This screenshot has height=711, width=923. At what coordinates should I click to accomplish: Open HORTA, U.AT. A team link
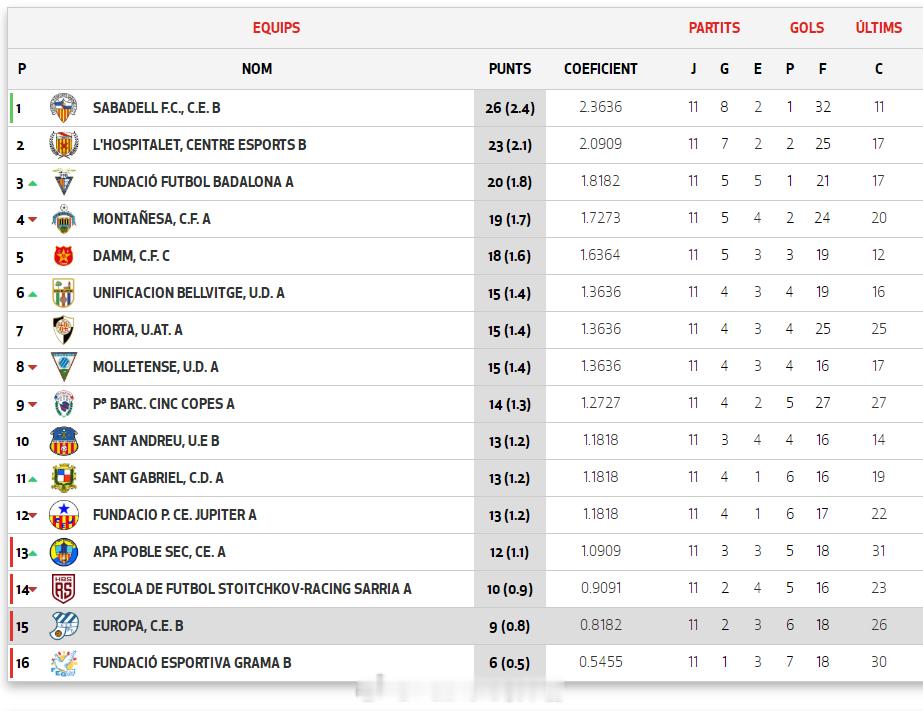(x=138, y=330)
